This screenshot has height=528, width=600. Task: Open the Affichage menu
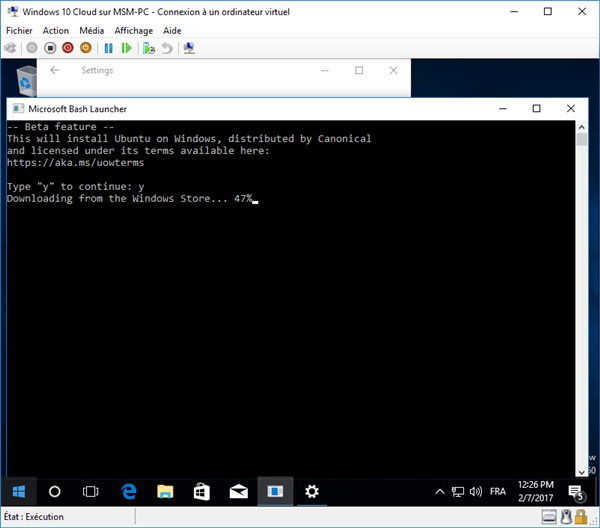[134, 31]
